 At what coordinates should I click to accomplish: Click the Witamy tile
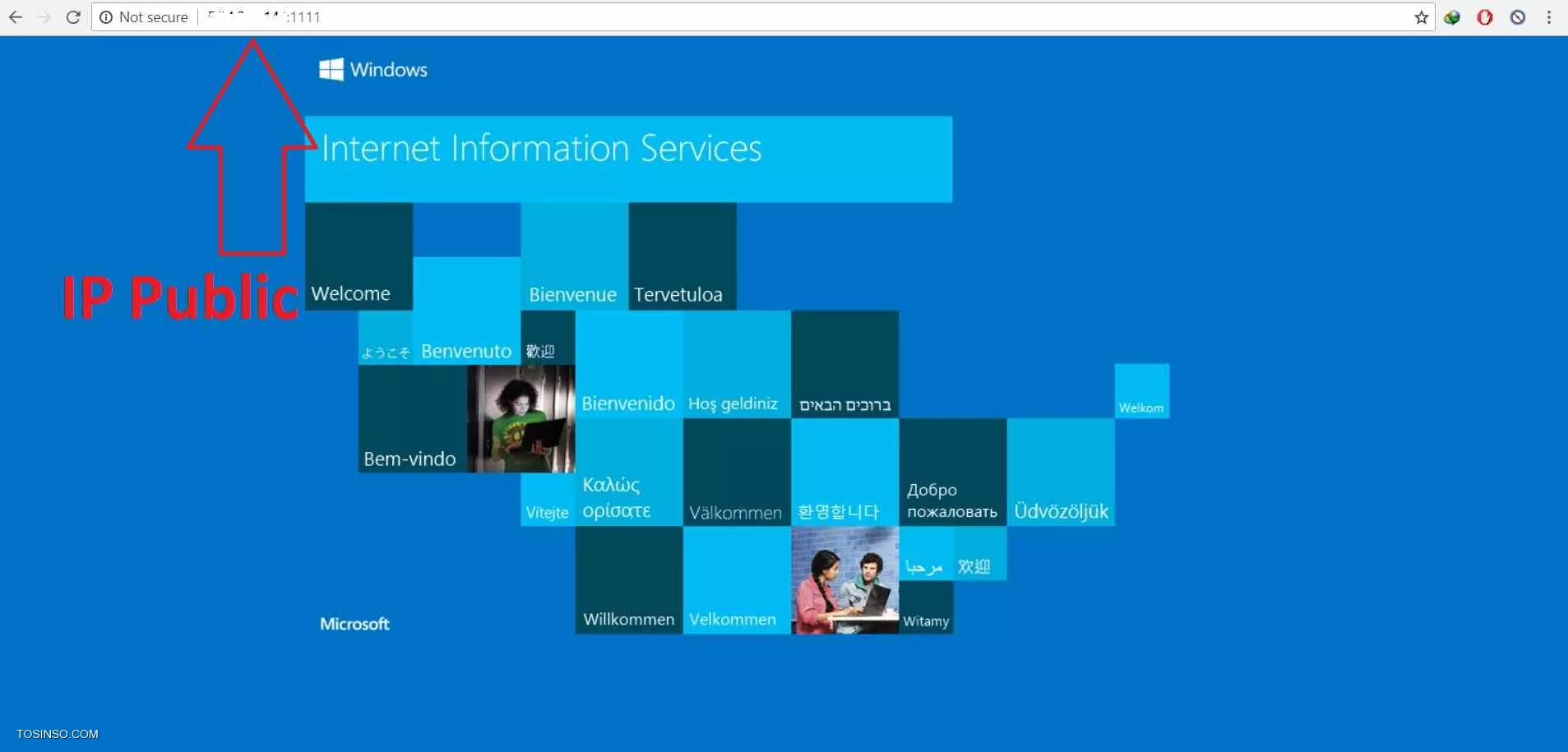[x=926, y=607]
